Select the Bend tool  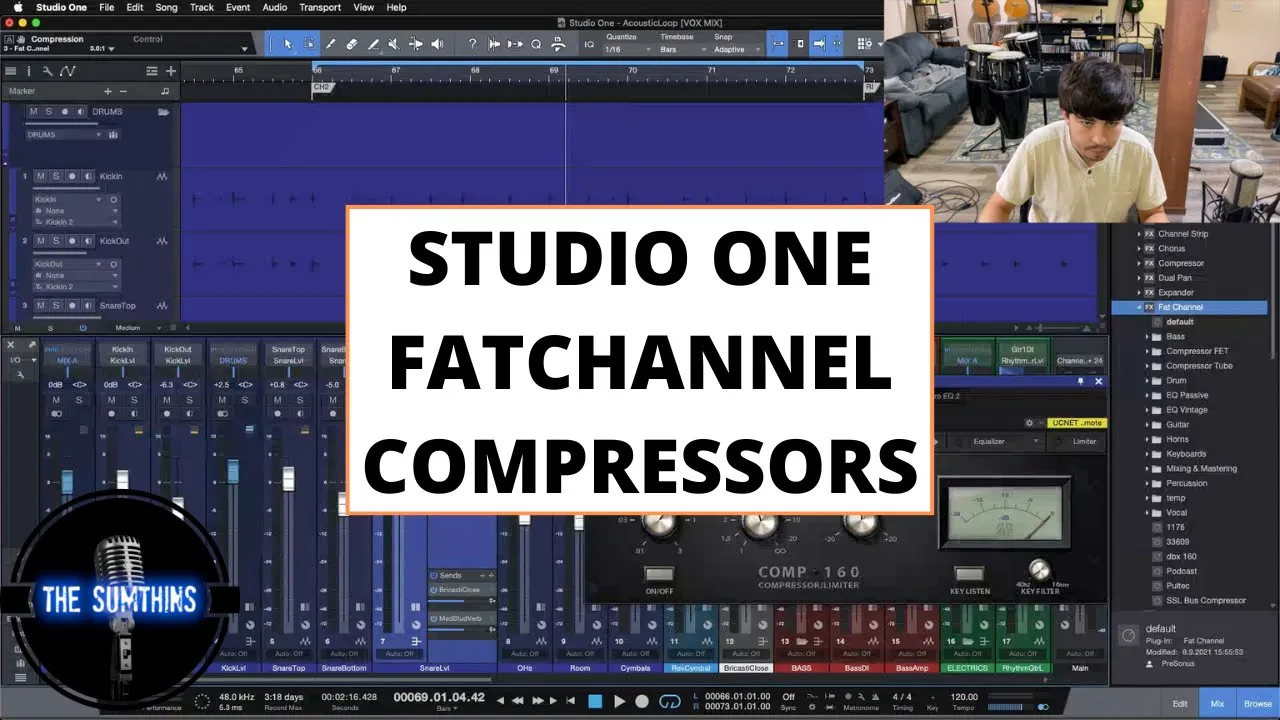(416, 44)
